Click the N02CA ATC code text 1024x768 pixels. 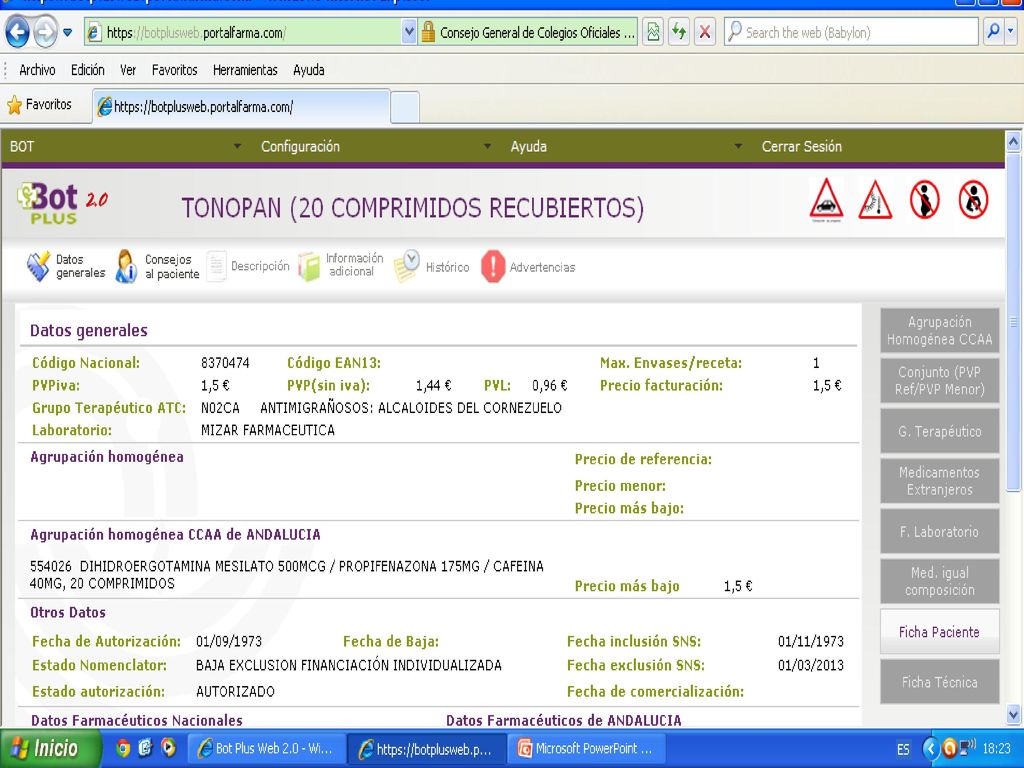point(220,408)
